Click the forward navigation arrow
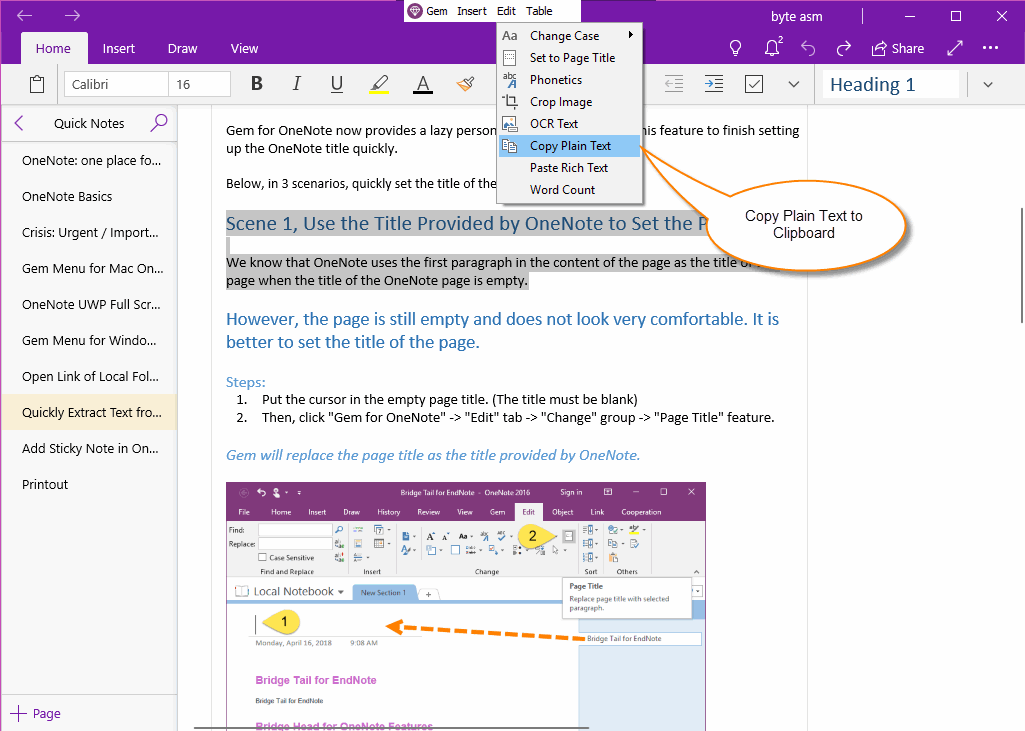 pyautogui.click(x=73, y=15)
